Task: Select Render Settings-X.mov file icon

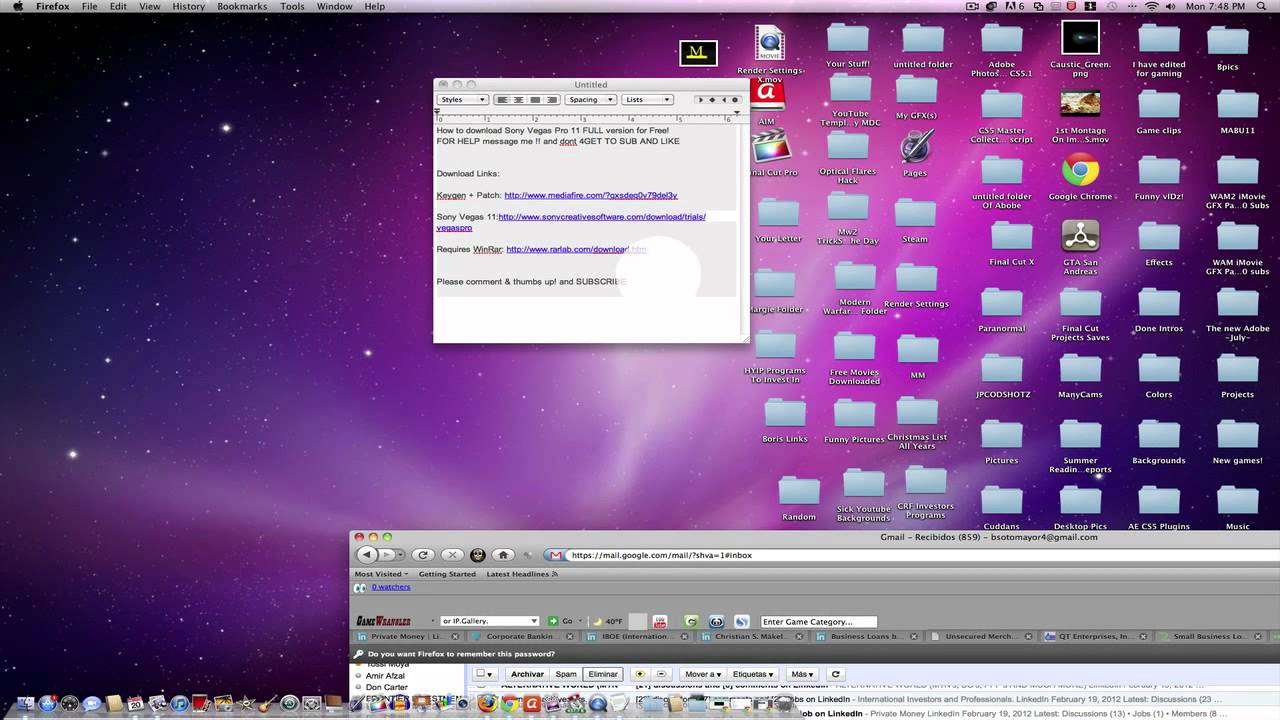Action: coord(770,44)
